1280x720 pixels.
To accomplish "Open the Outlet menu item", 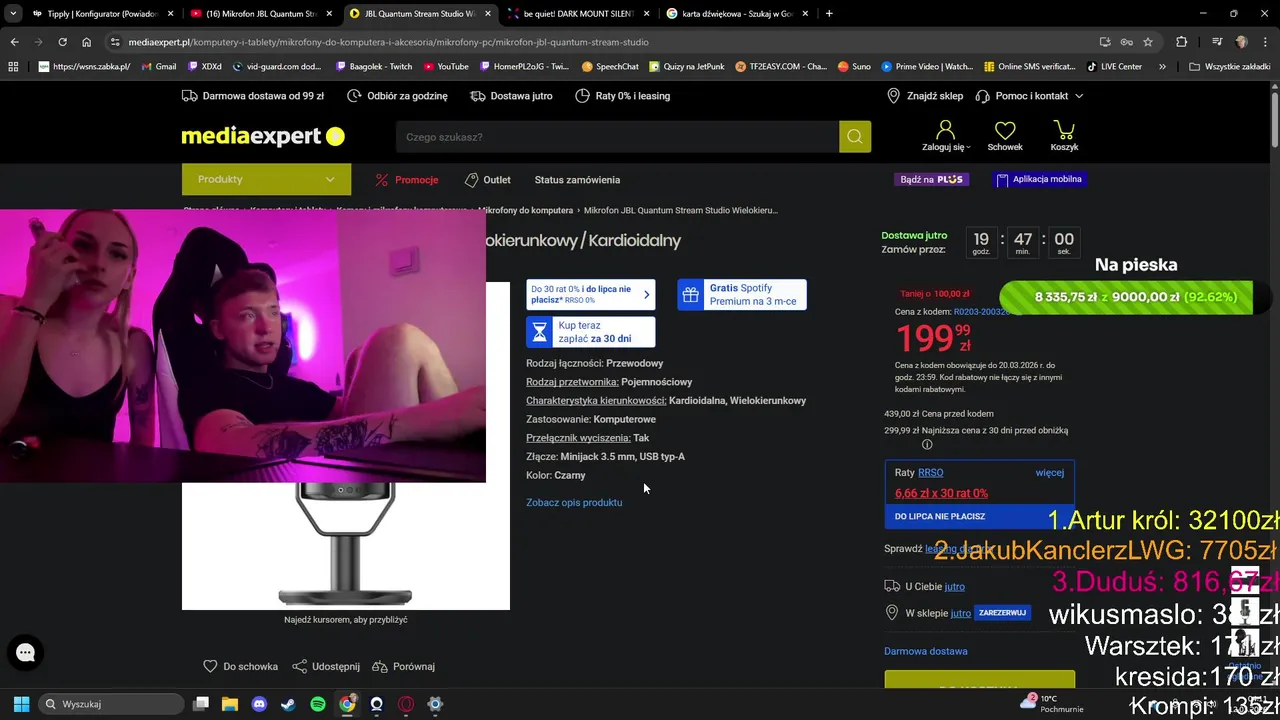I will click(x=488, y=180).
